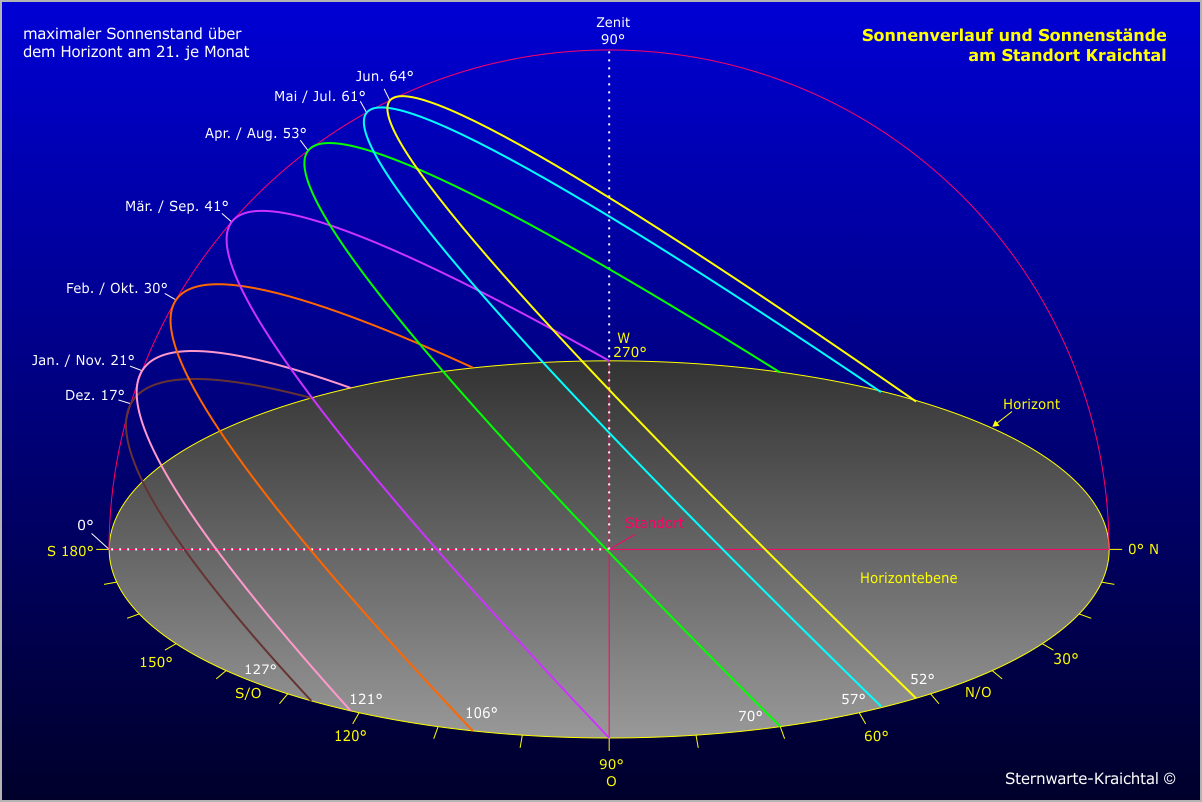This screenshot has width=1202, height=802.
Task: Click the white '127°' sunrise azimuth
Action: point(260,670)
